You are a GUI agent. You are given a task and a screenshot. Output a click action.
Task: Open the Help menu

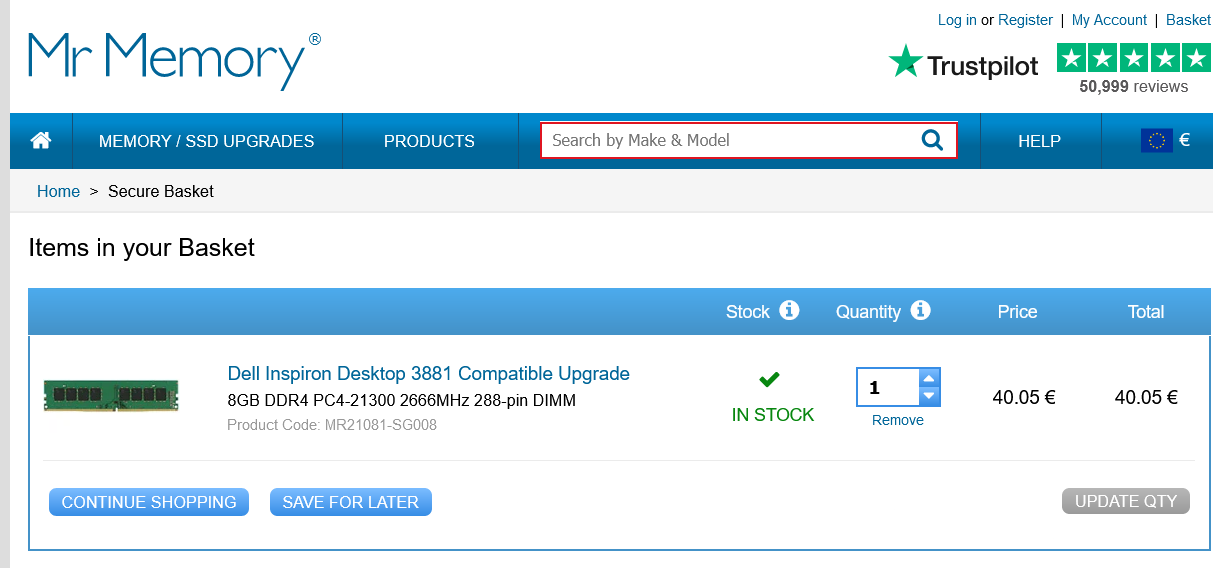1040,141
